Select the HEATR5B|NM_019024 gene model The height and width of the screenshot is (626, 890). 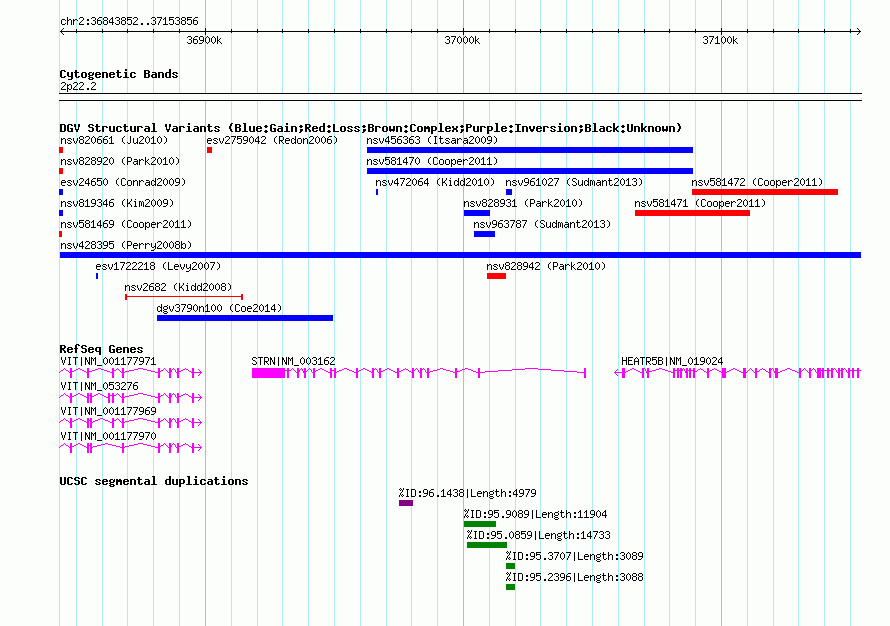click(738, 373)
